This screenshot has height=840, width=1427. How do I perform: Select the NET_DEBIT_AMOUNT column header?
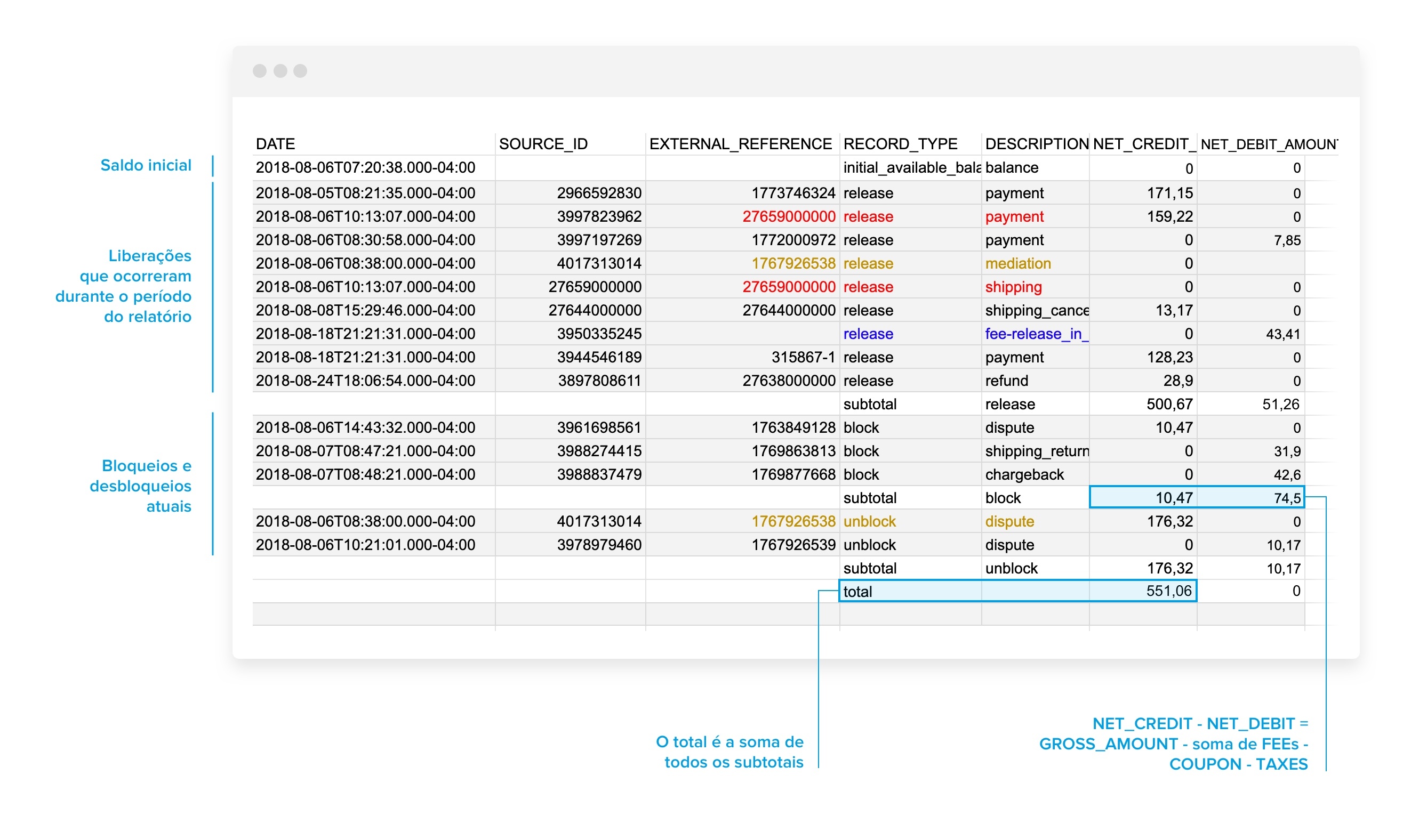(1269, 144)
